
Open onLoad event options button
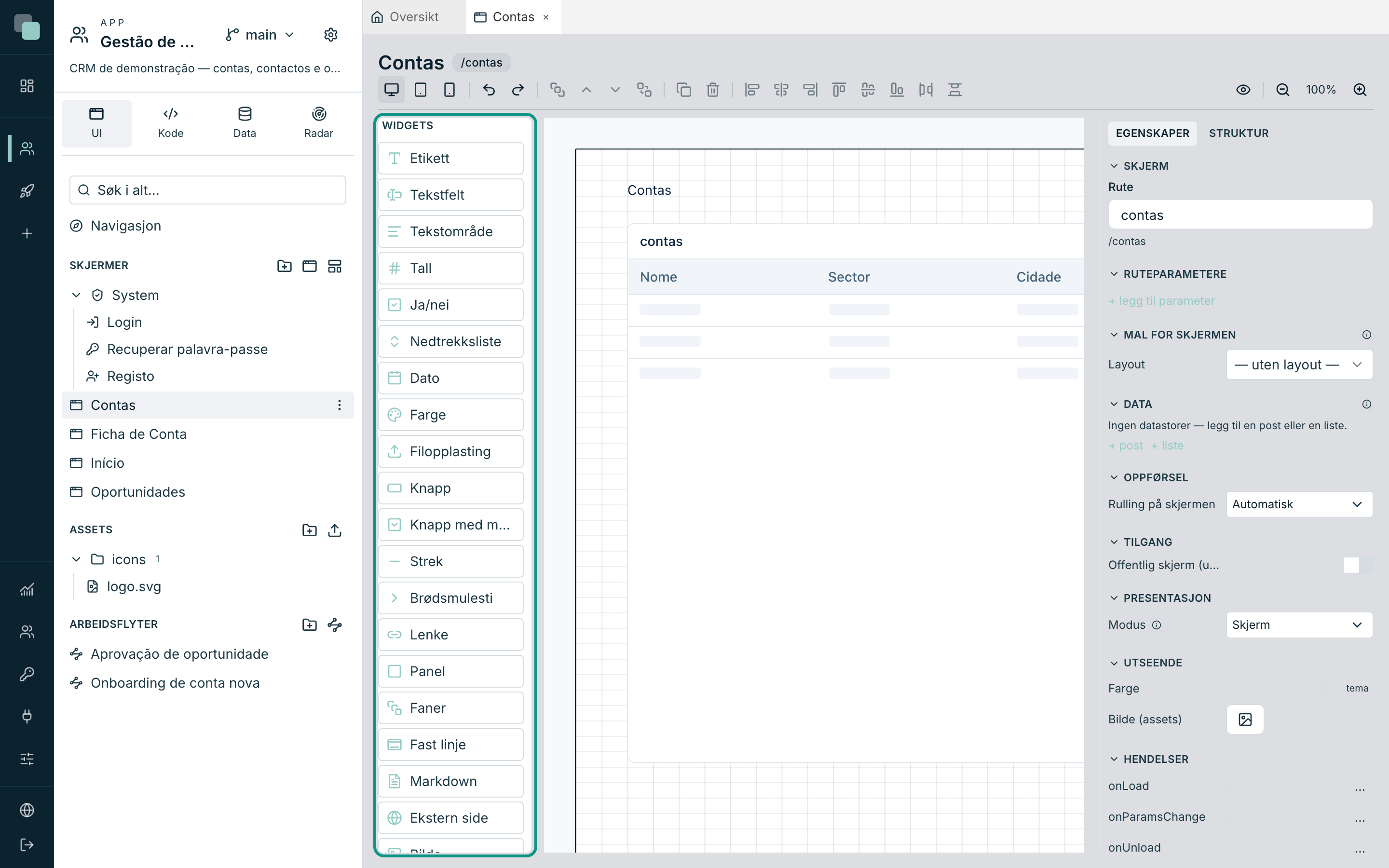[1360, 786]
